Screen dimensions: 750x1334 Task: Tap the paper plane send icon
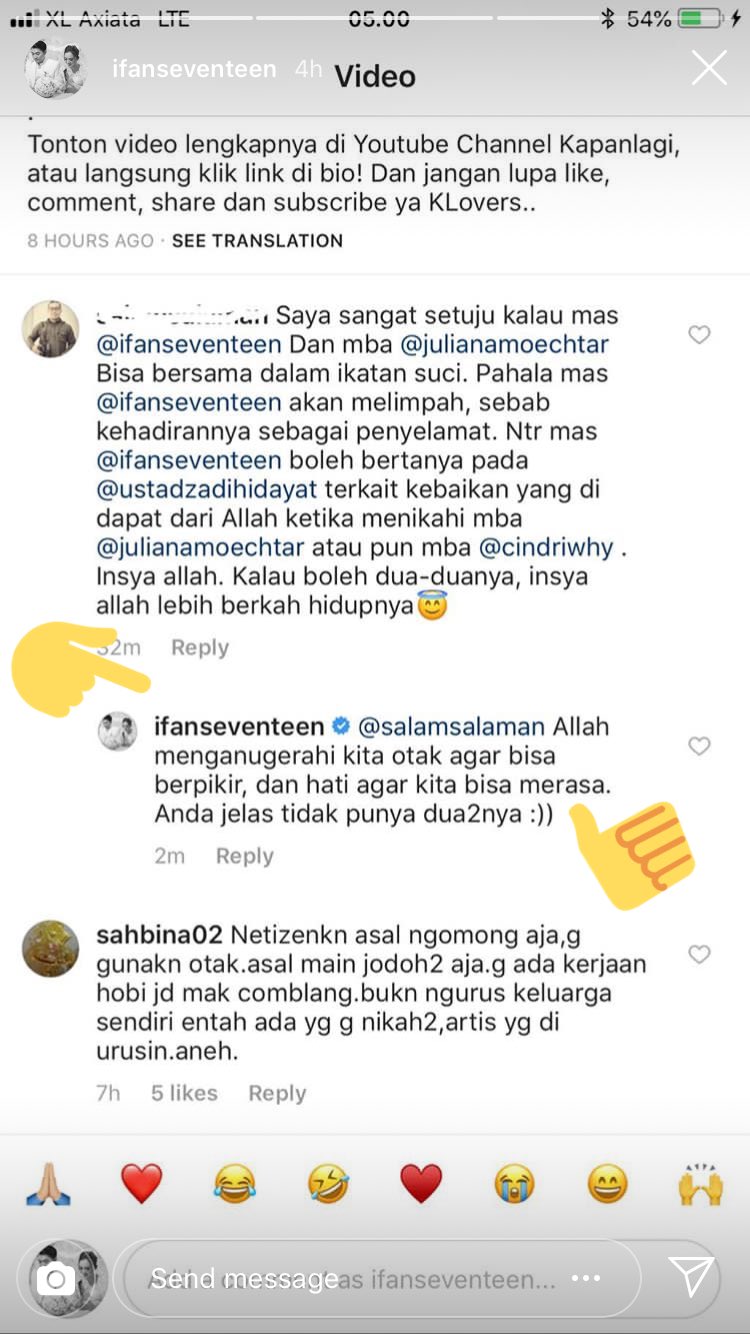(x=691, y=1277)
